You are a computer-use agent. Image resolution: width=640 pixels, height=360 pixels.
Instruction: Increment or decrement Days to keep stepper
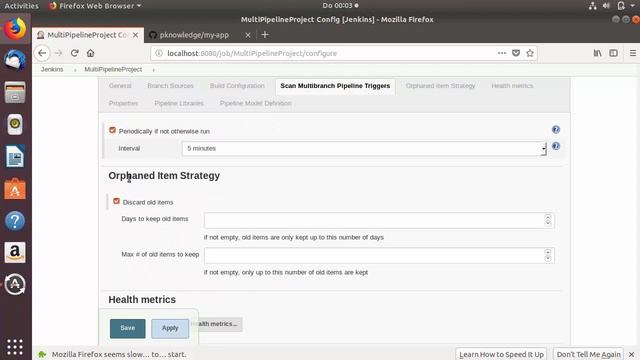click(548, 220)
